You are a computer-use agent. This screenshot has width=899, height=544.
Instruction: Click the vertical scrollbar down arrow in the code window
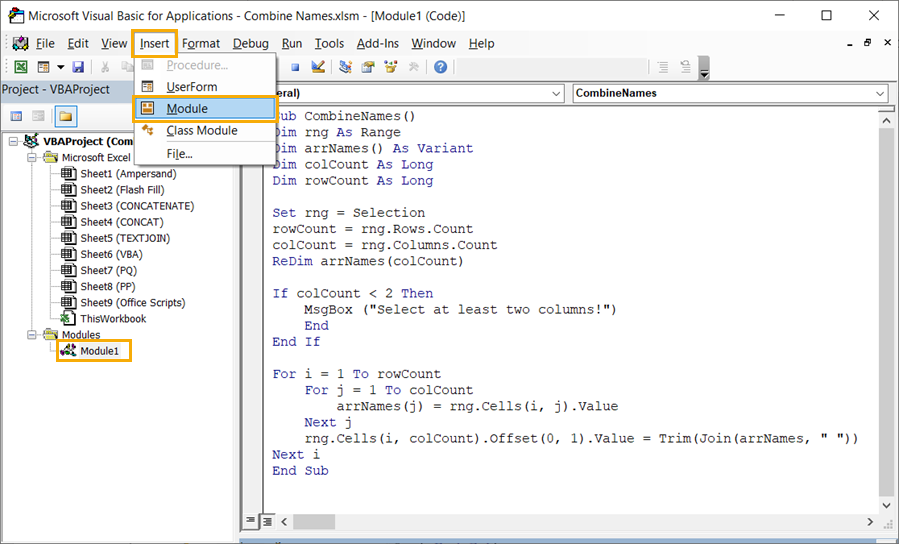point(886,504)
